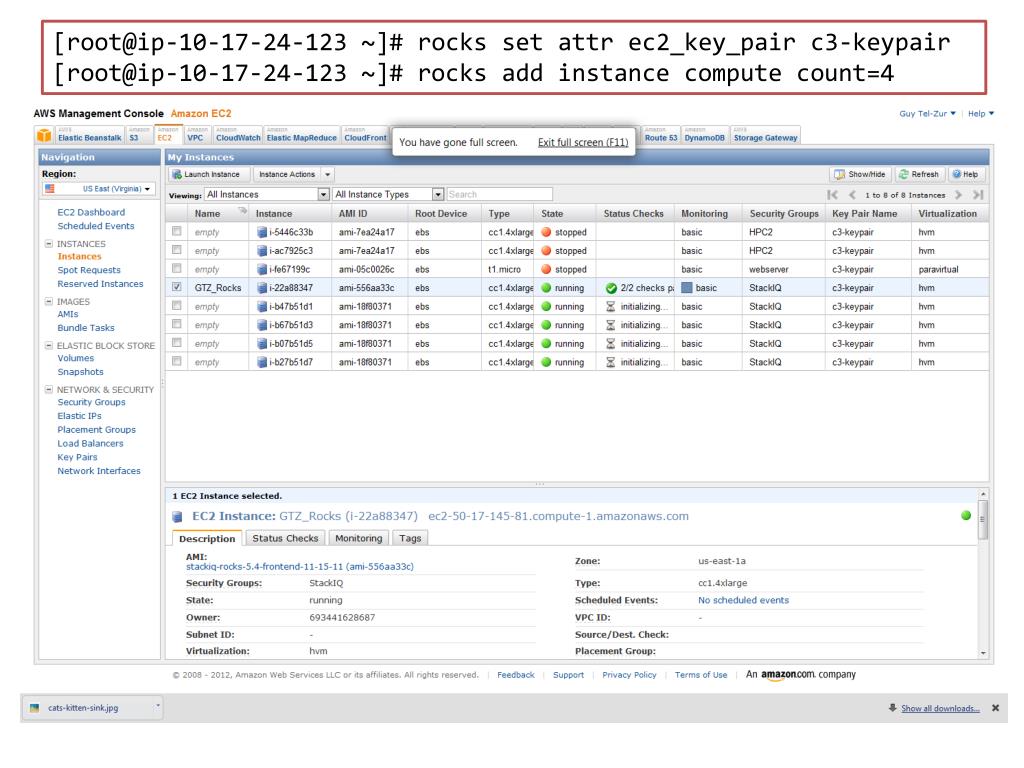Expand the All Instance Types filter dropdown
The image size is (1024, 768).
point(438,194)
